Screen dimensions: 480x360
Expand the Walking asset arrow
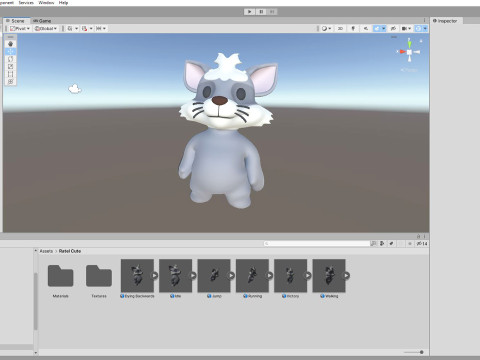click(x=346, y=276)
